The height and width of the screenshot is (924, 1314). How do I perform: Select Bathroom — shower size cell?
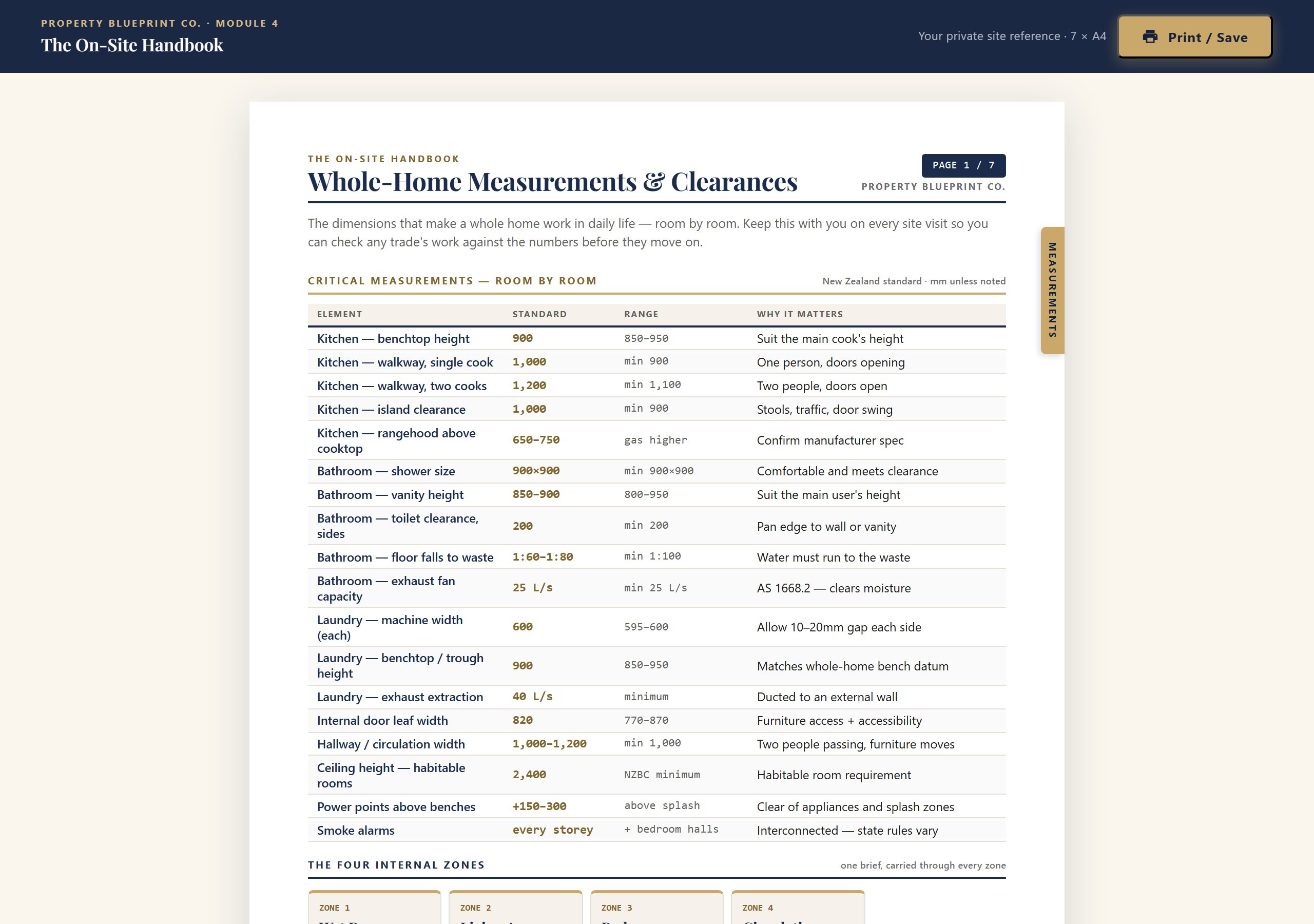coord(387,471)
